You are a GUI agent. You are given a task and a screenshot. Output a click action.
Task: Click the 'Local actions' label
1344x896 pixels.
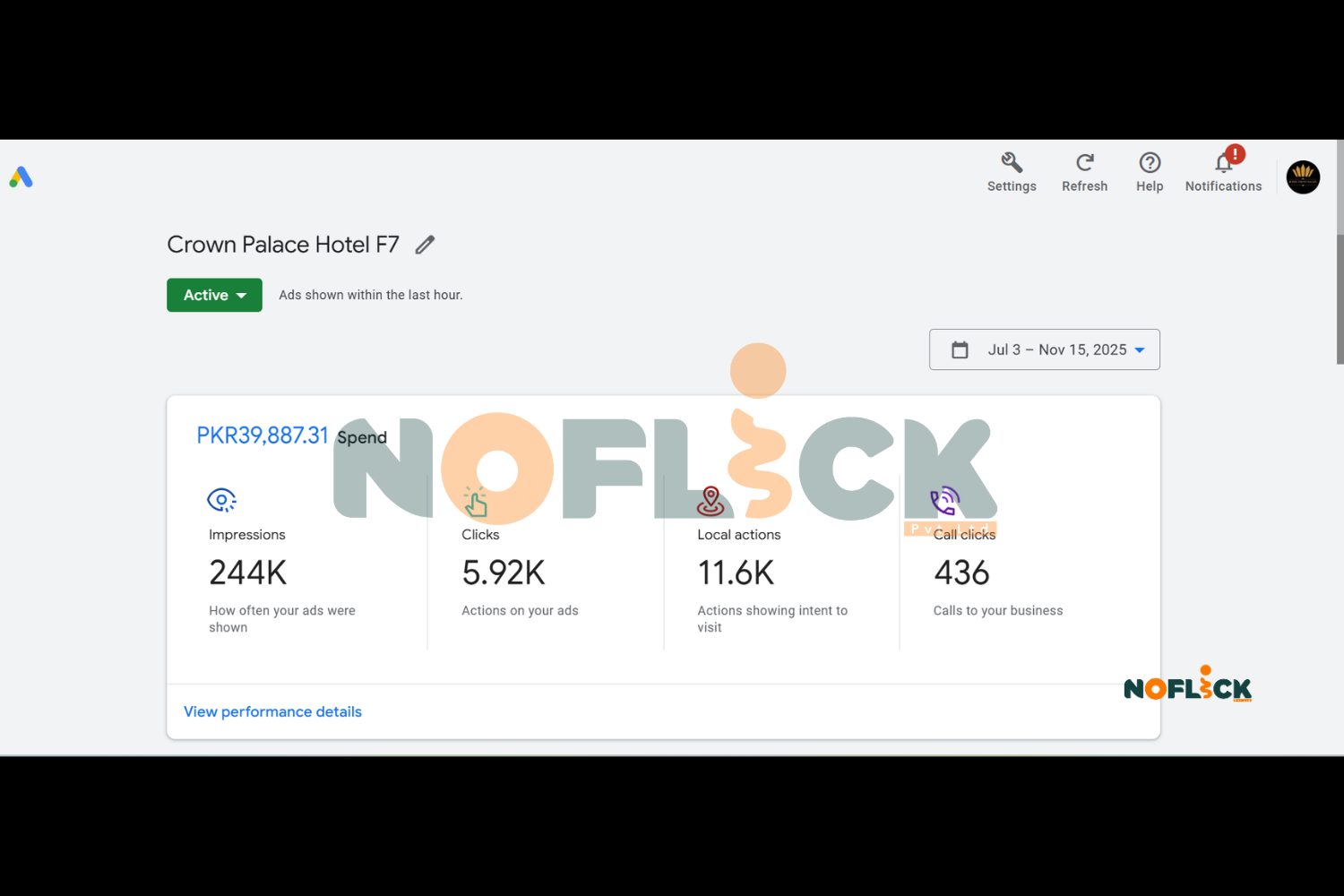tap(739, 535)
